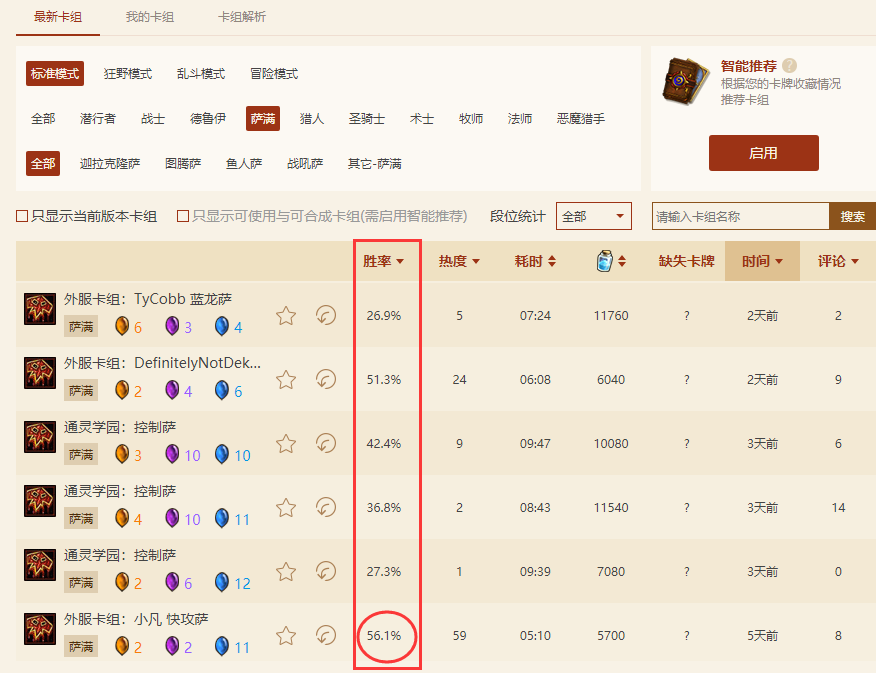Select 潜行者 class filter
The height and width of the screenshot is (673, 876).
tap(98, 118)
